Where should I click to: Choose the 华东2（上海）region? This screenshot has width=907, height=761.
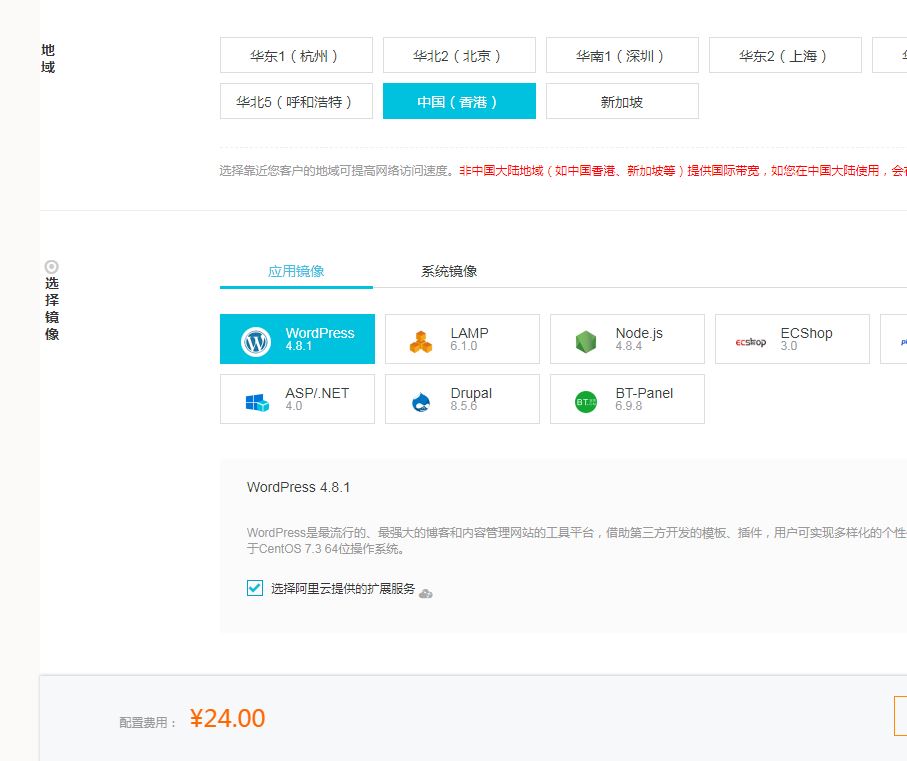786,56
